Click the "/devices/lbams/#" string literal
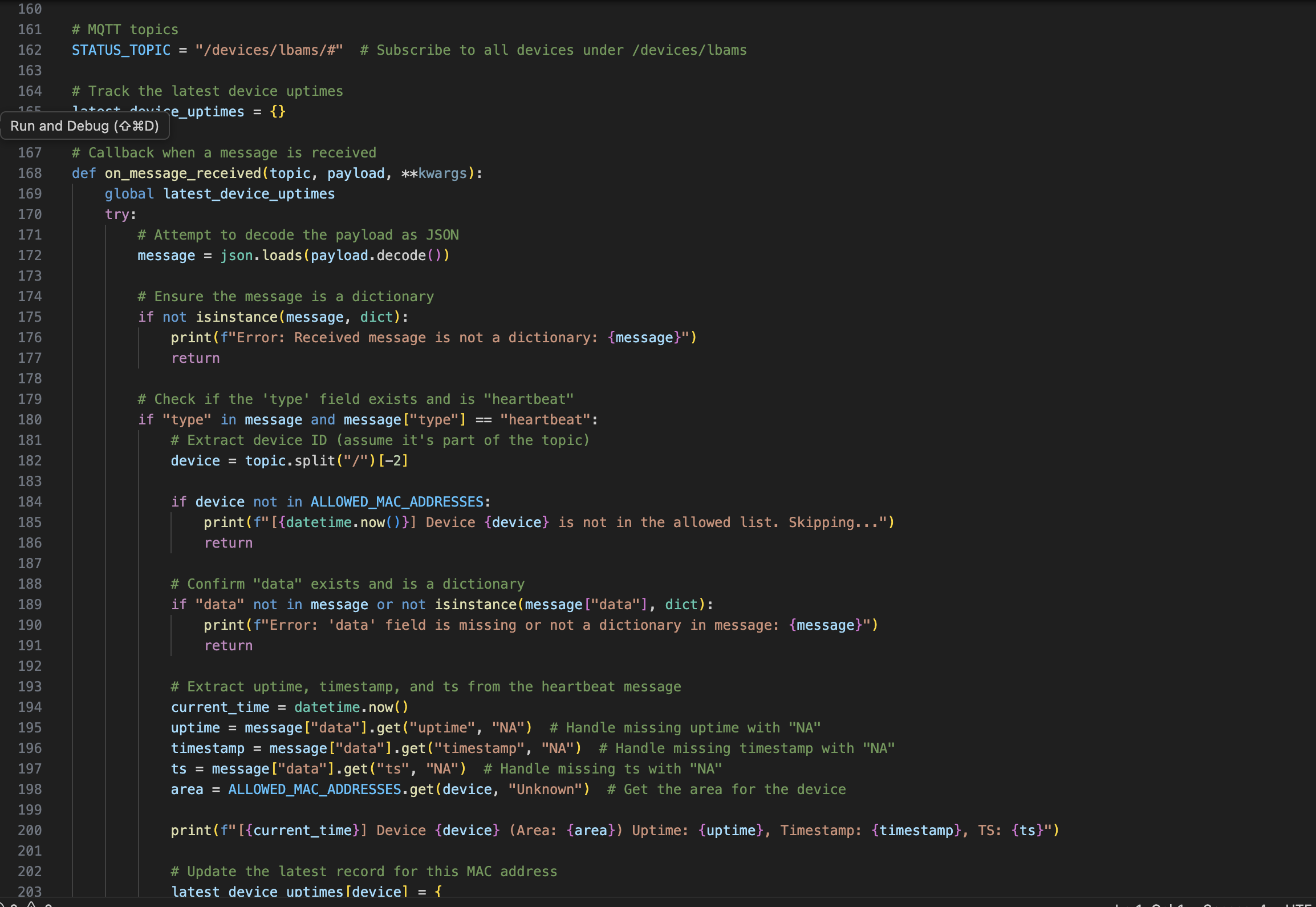The height and width of the screenshot is (907, 1316). coord(269,50)
